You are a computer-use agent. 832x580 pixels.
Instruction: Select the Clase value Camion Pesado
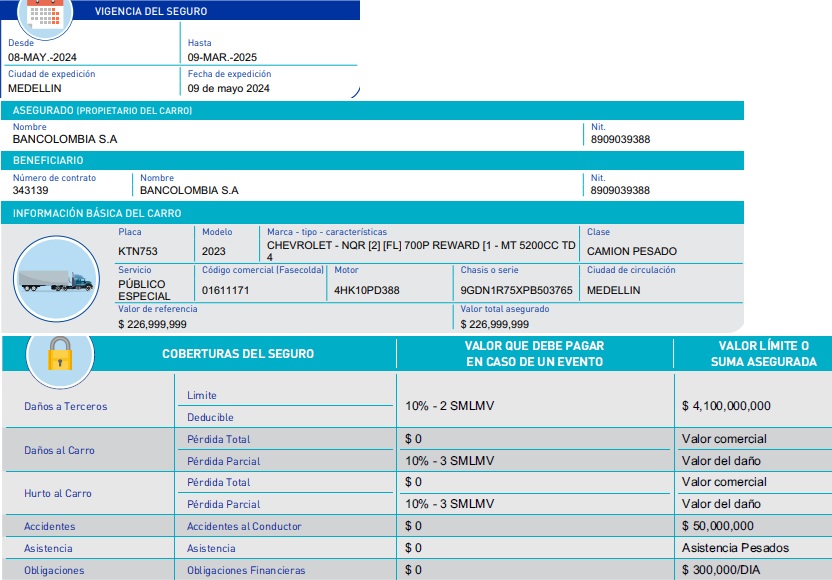[x=631, y=251]
